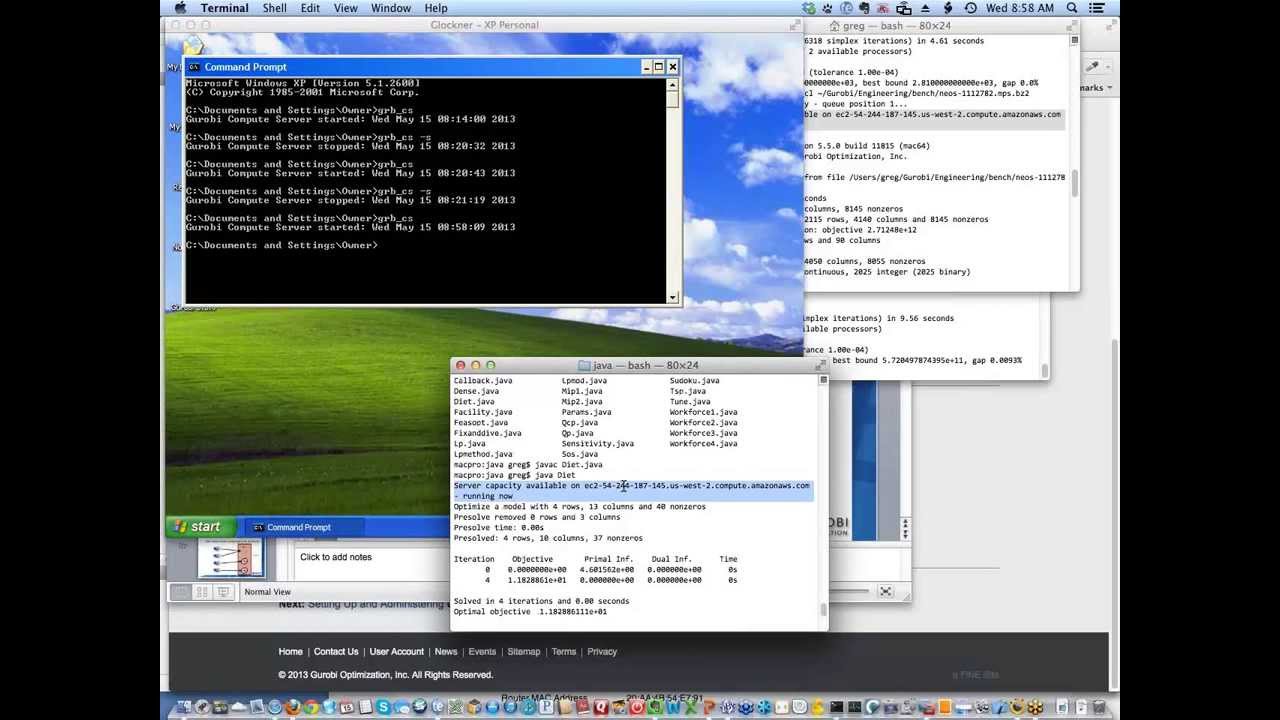Open the Privacy footer link
Viewport: 1280px width, 720px height.
pos(602,652)
